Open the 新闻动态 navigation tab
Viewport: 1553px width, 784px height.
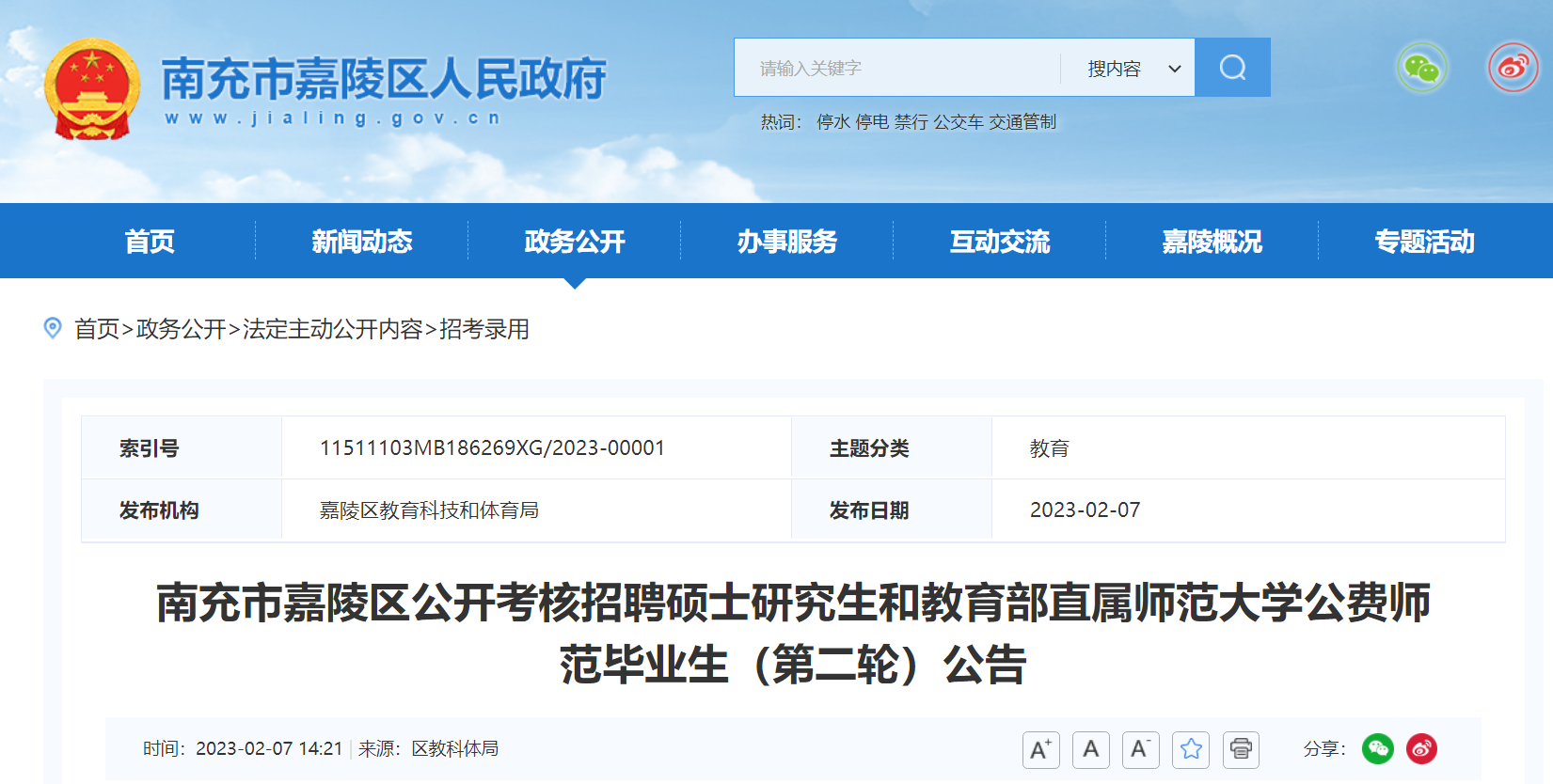(362, 242)
